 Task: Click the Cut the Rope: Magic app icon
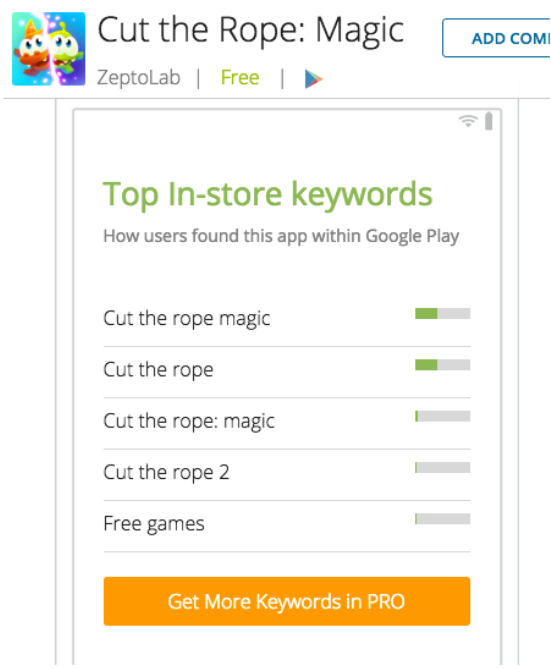(49, 49)
